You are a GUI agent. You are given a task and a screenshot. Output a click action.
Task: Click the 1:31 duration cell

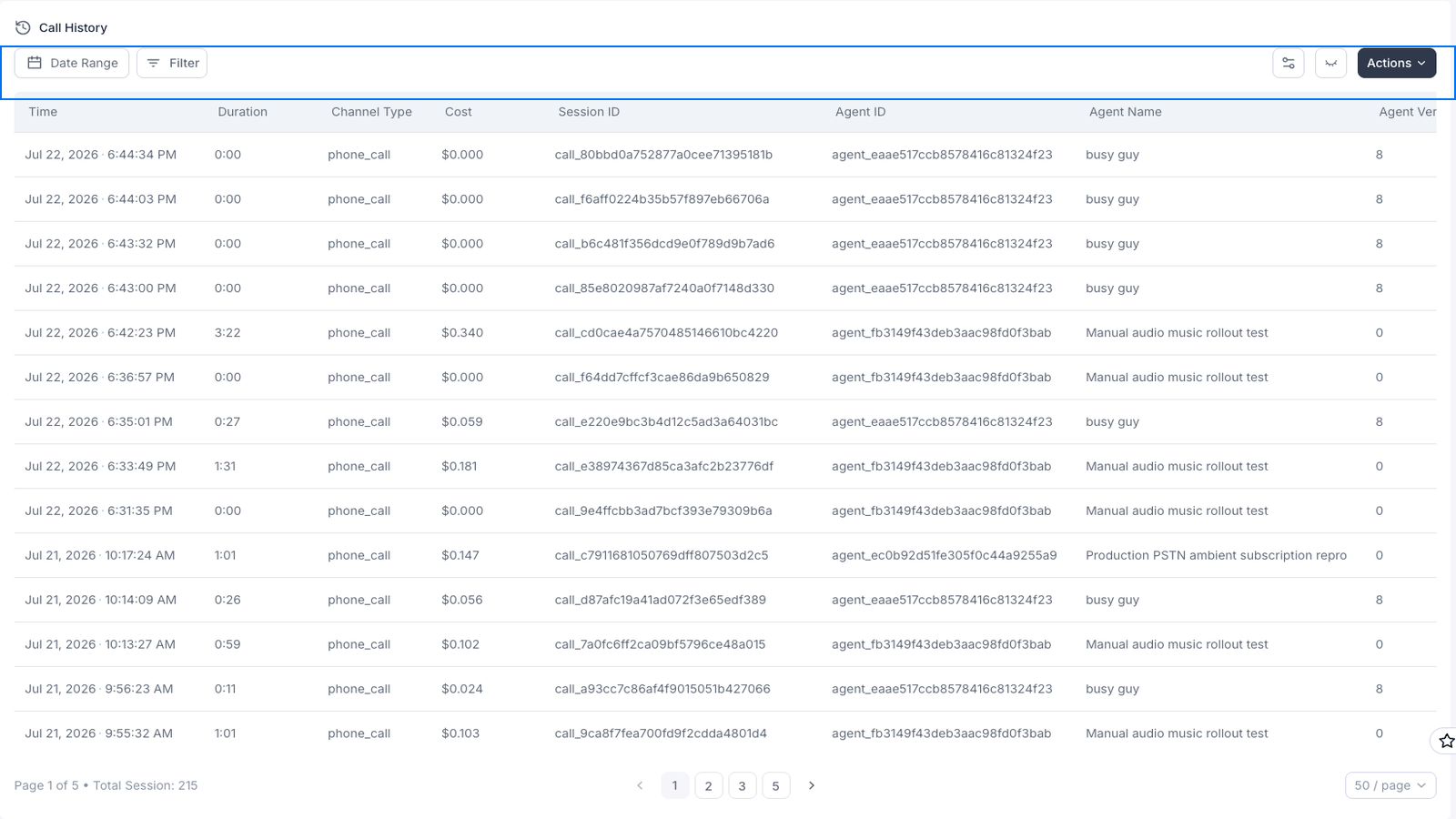(225, 467)
